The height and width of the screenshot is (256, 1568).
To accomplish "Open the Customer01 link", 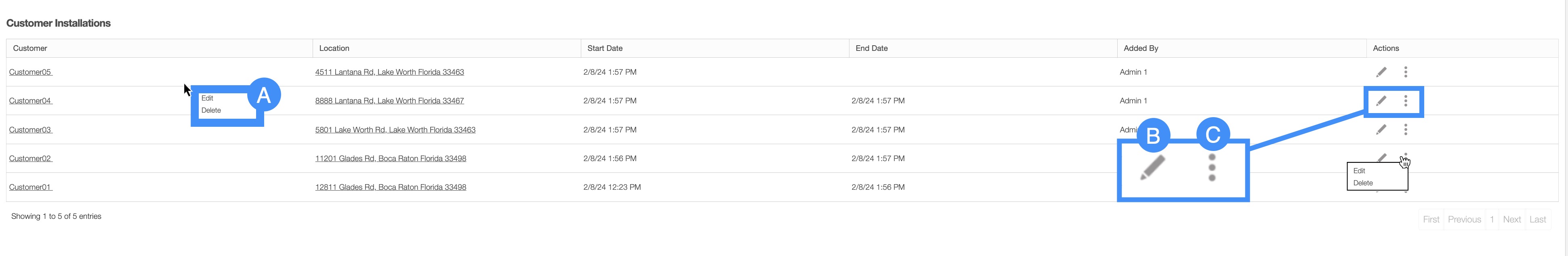I will point(30,187).
